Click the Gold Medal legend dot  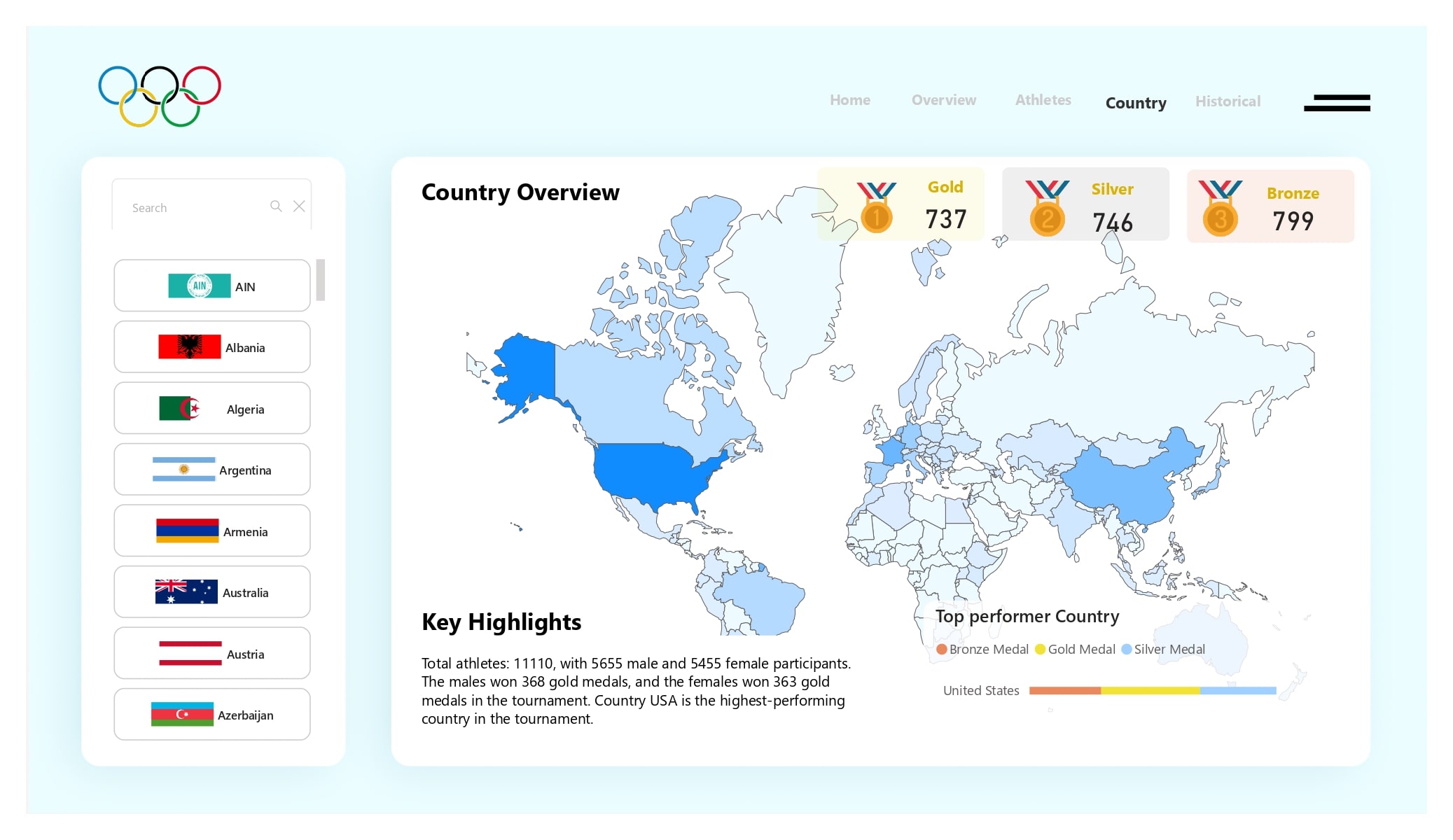[1040, 650]
